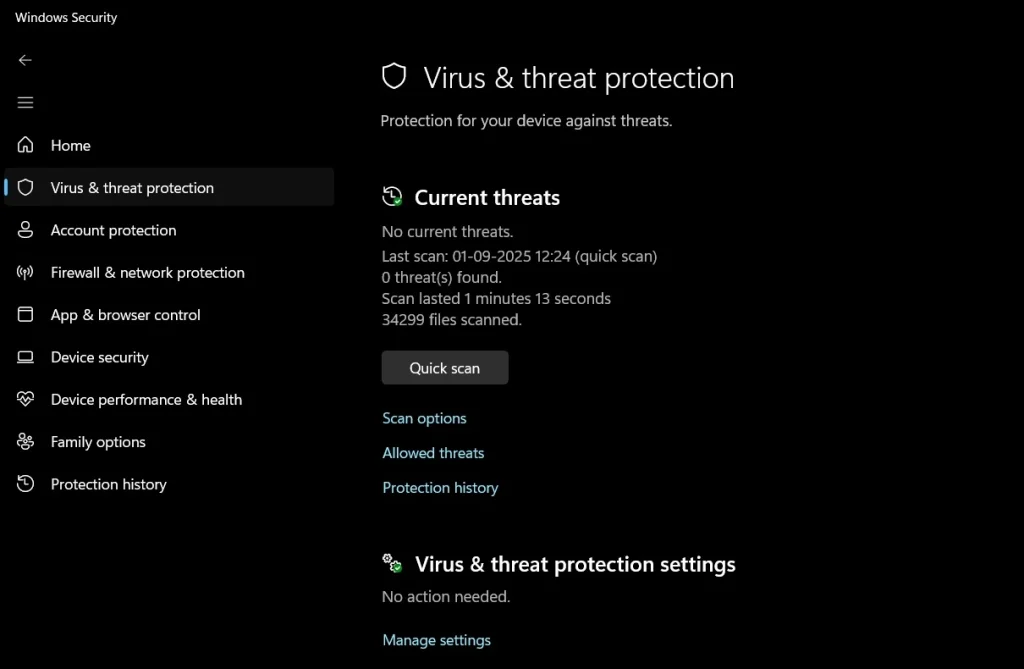The height and width of the screenshot is (669, 1024).
Task: Select the Virus & threat protection shield icon
Action: 25,187
